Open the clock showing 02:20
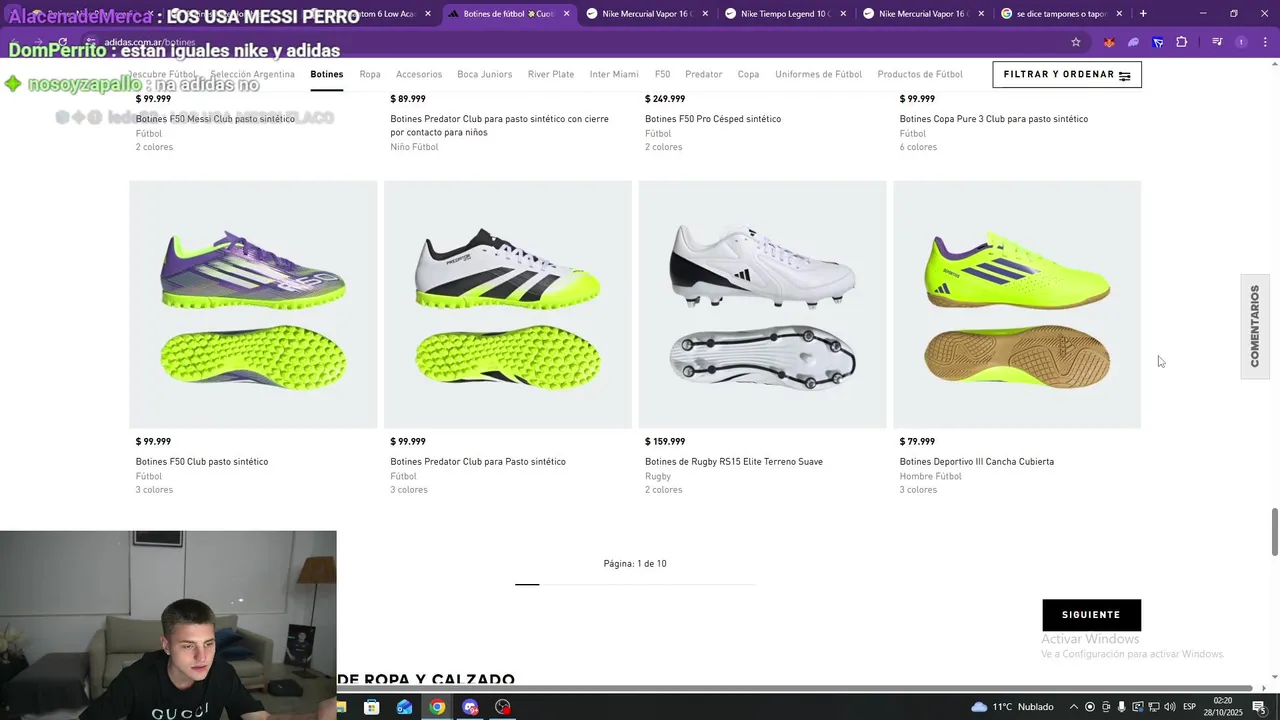Image resolution: width=1280 pixels, height=720 pixels. click(1222, 707)
